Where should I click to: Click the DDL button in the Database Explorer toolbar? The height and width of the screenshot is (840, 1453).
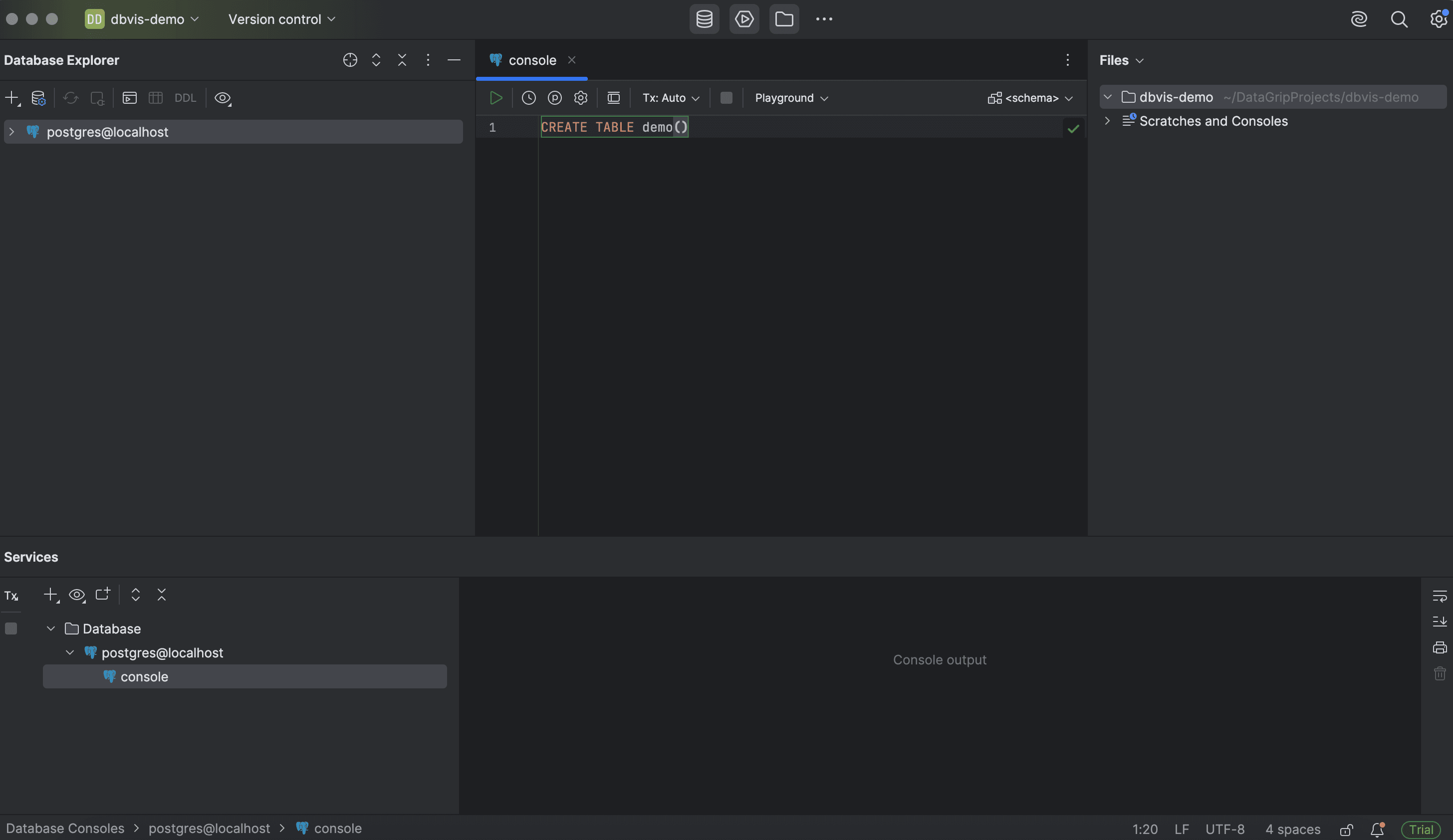point(185,98)
